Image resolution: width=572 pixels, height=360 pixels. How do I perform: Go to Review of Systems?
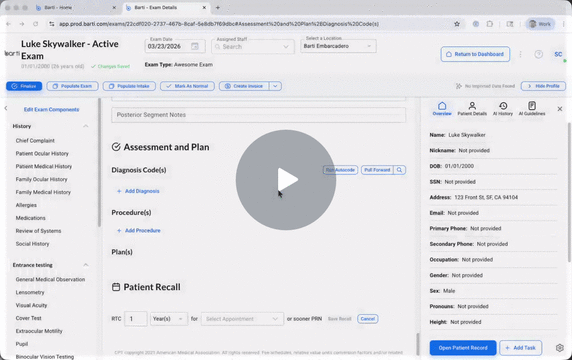(x=38, y=231)
